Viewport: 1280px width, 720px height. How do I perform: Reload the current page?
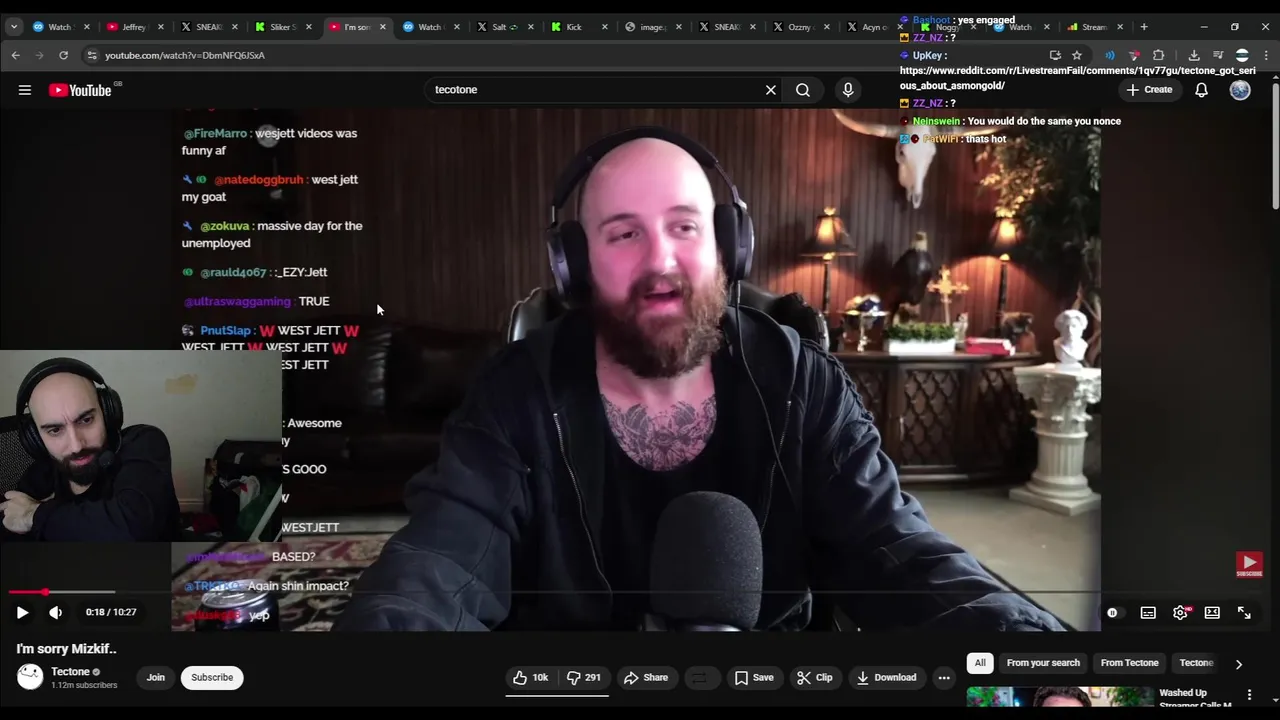click(x=63, y=55)
